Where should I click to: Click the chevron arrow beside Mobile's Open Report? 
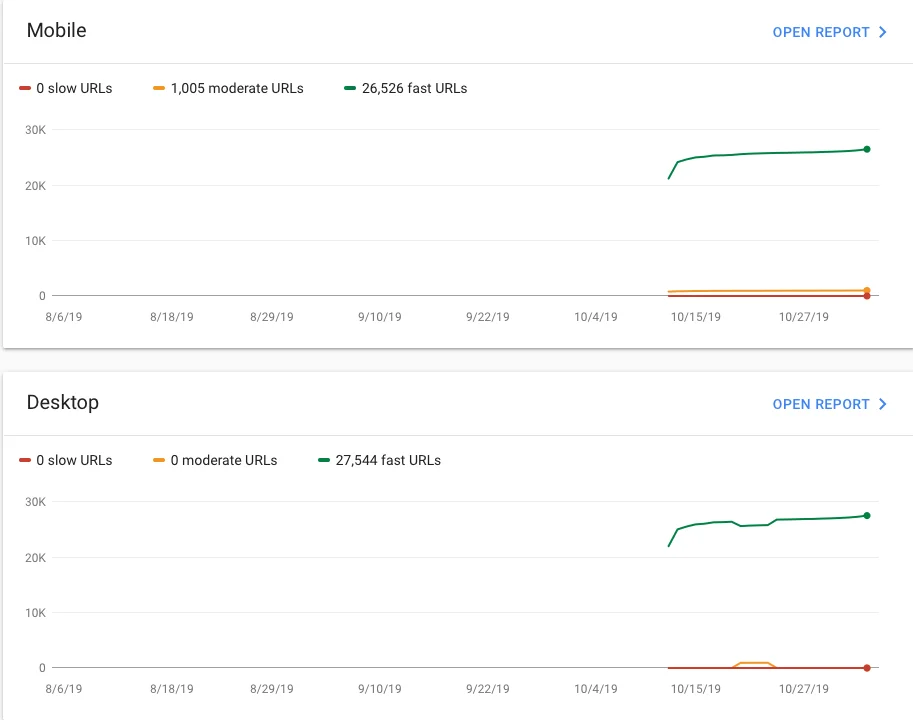(x=883, y=32)
